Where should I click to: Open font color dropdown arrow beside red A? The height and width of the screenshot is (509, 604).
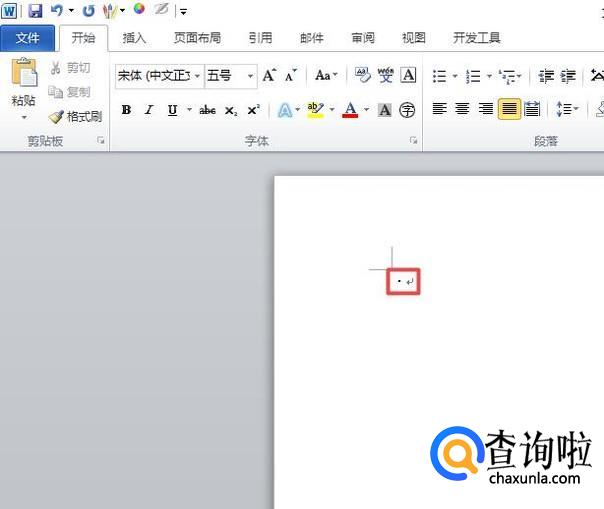(x=366, y=110)
